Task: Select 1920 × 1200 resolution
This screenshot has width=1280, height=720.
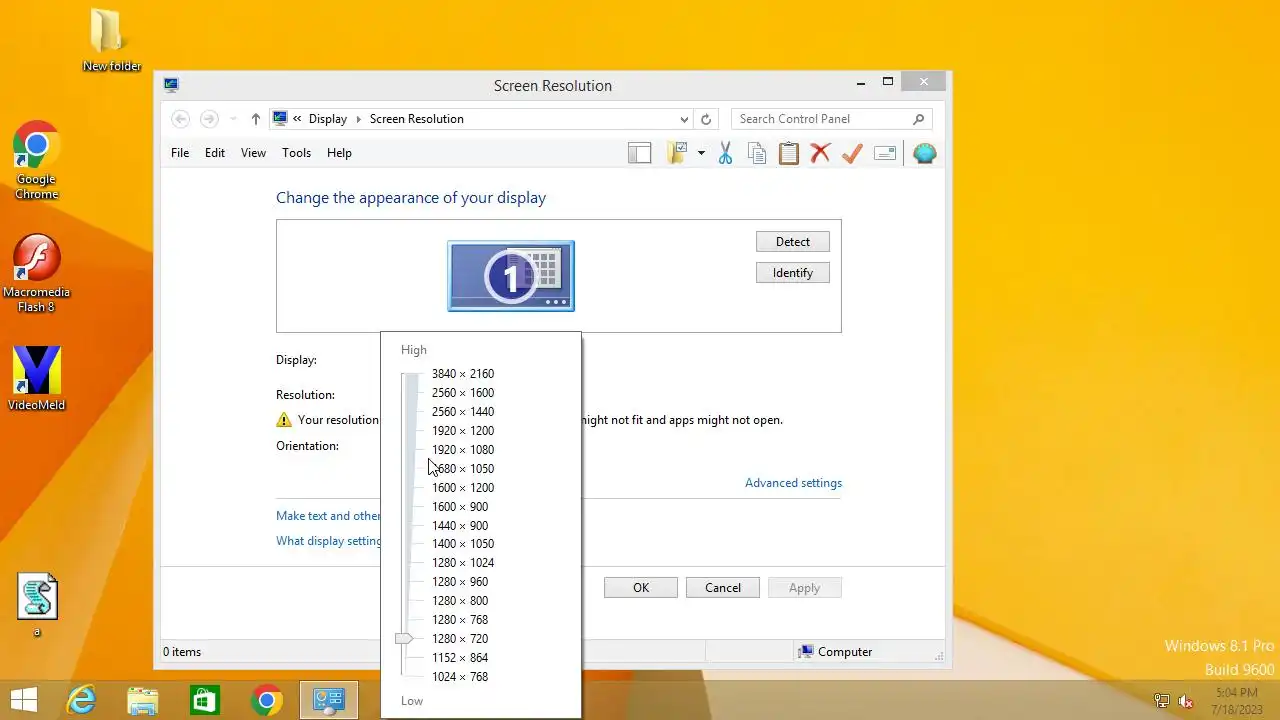Action: 463,431
